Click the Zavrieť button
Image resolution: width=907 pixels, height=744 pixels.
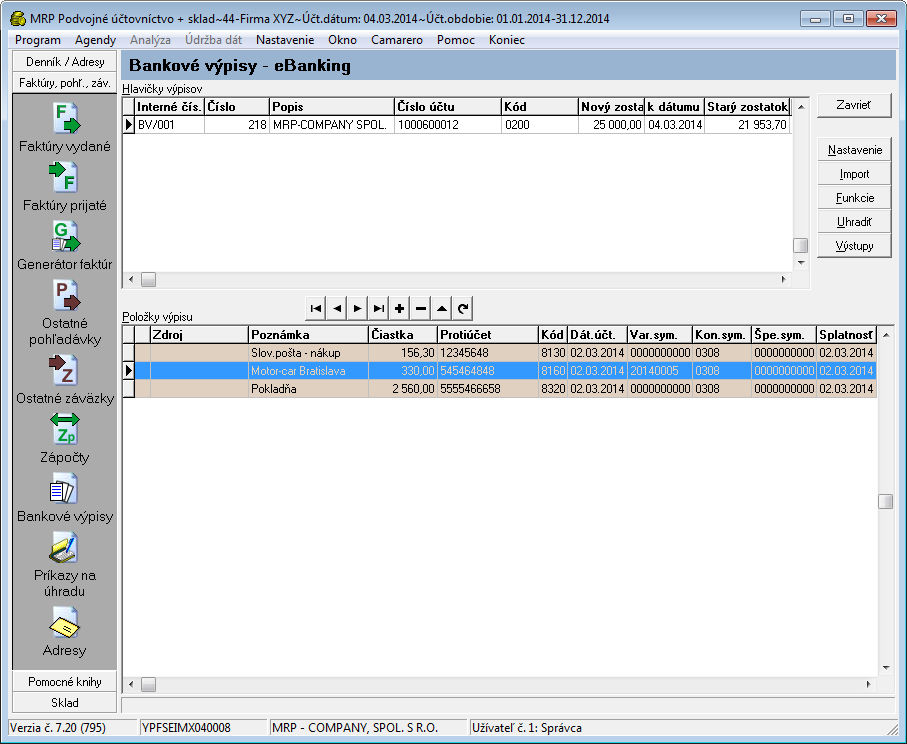(x=854, y=105)
